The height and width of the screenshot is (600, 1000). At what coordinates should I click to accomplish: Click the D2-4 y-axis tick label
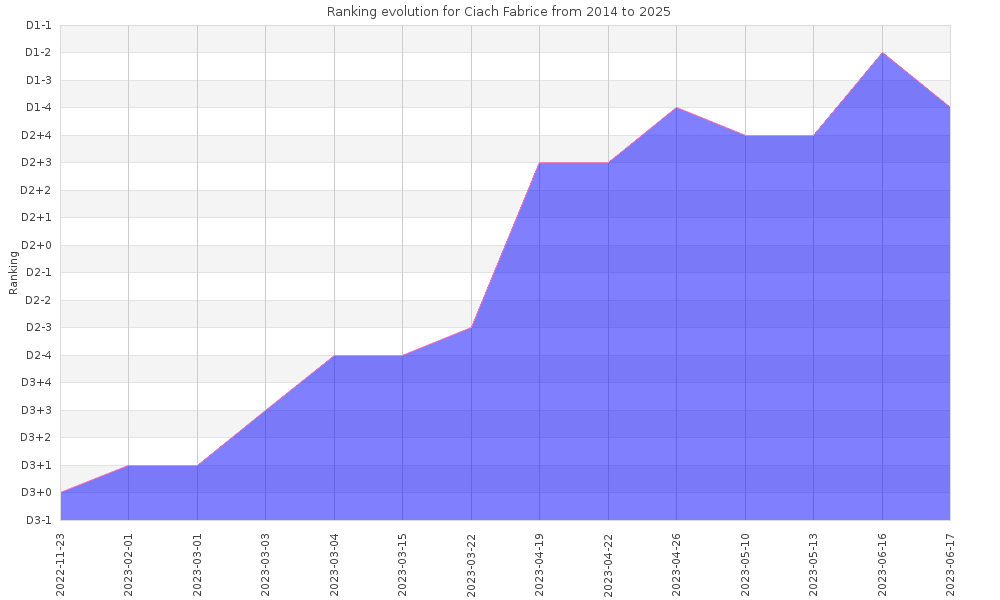[38, 355]
